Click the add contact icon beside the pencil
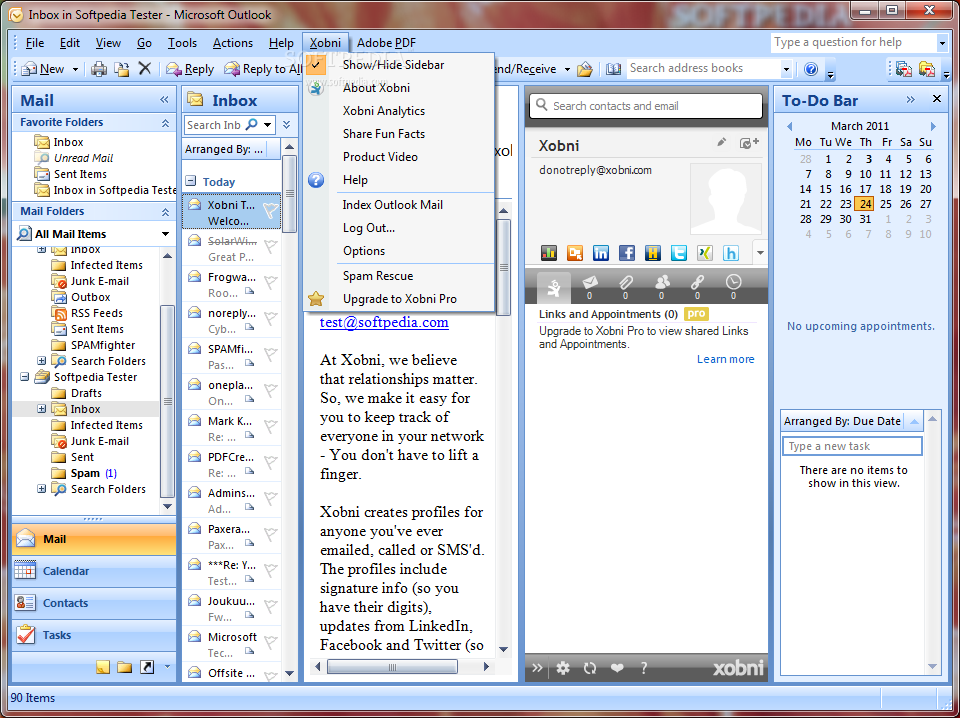 [749, 143]
